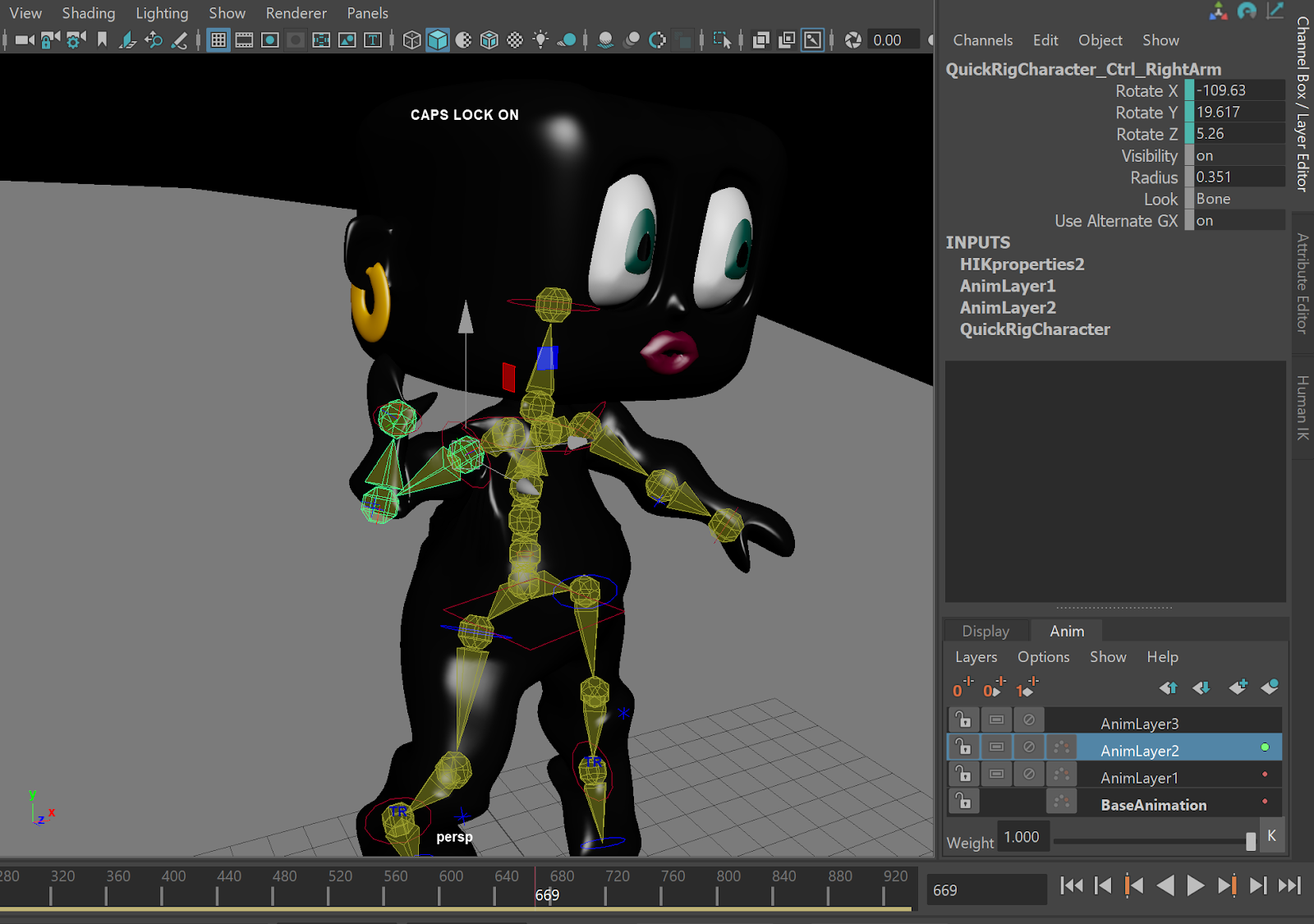Click Move selected layer up icon
Screen dimensions: 1314x924
click(x=1168, y=687)
